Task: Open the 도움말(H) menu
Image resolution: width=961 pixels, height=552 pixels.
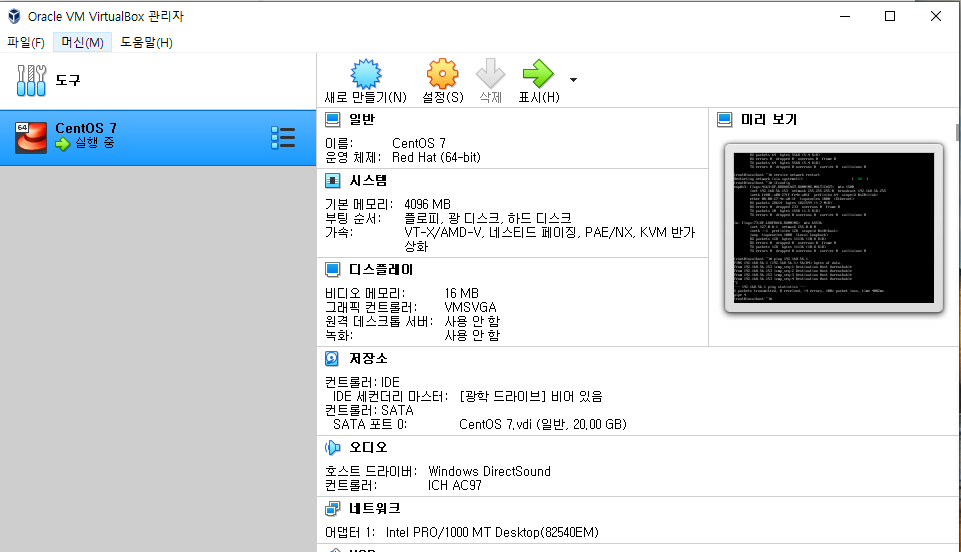Action: pyautogui.click(x=146, y=42)
